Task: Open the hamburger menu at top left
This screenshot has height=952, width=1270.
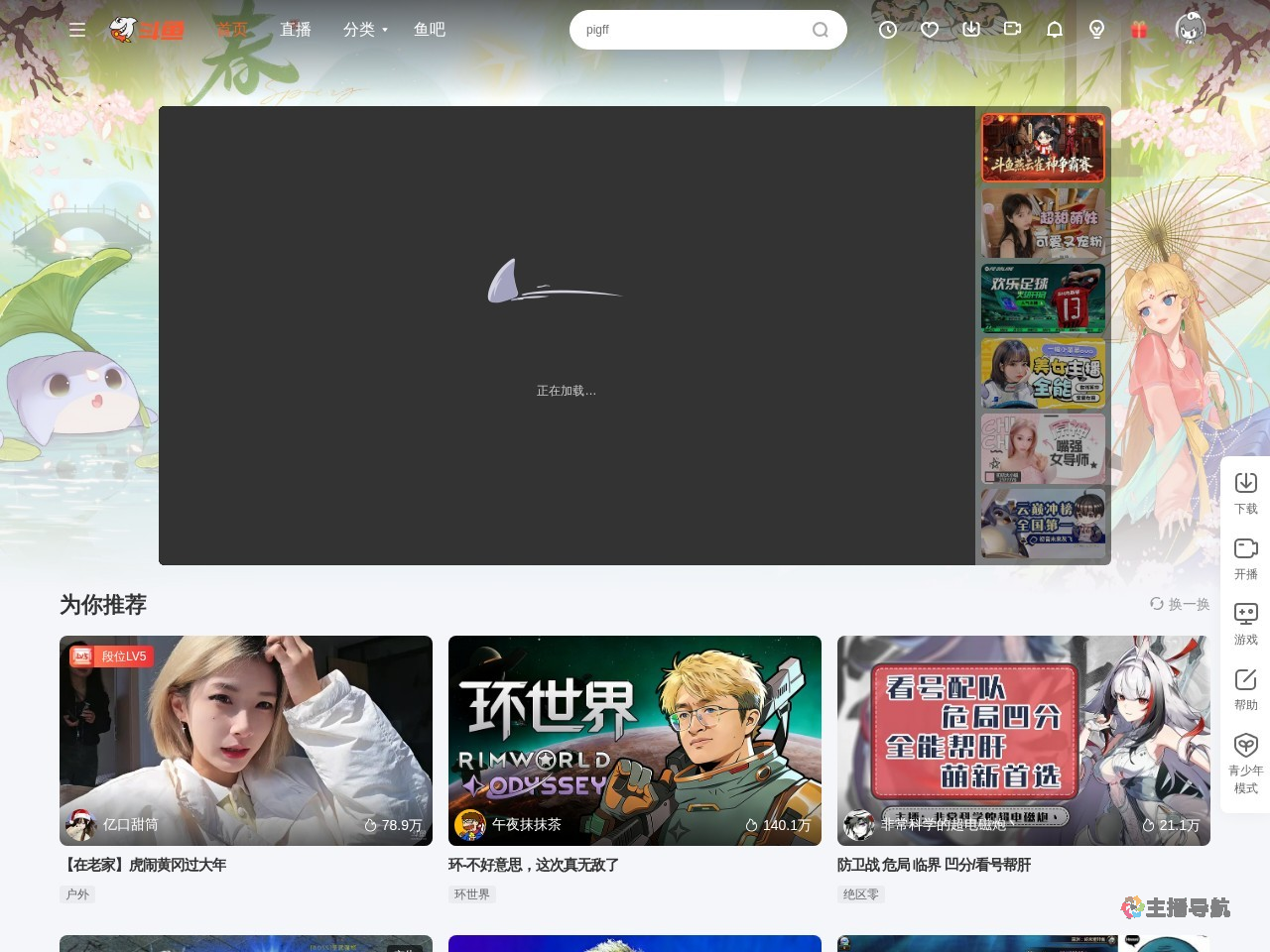Action: 77,30
